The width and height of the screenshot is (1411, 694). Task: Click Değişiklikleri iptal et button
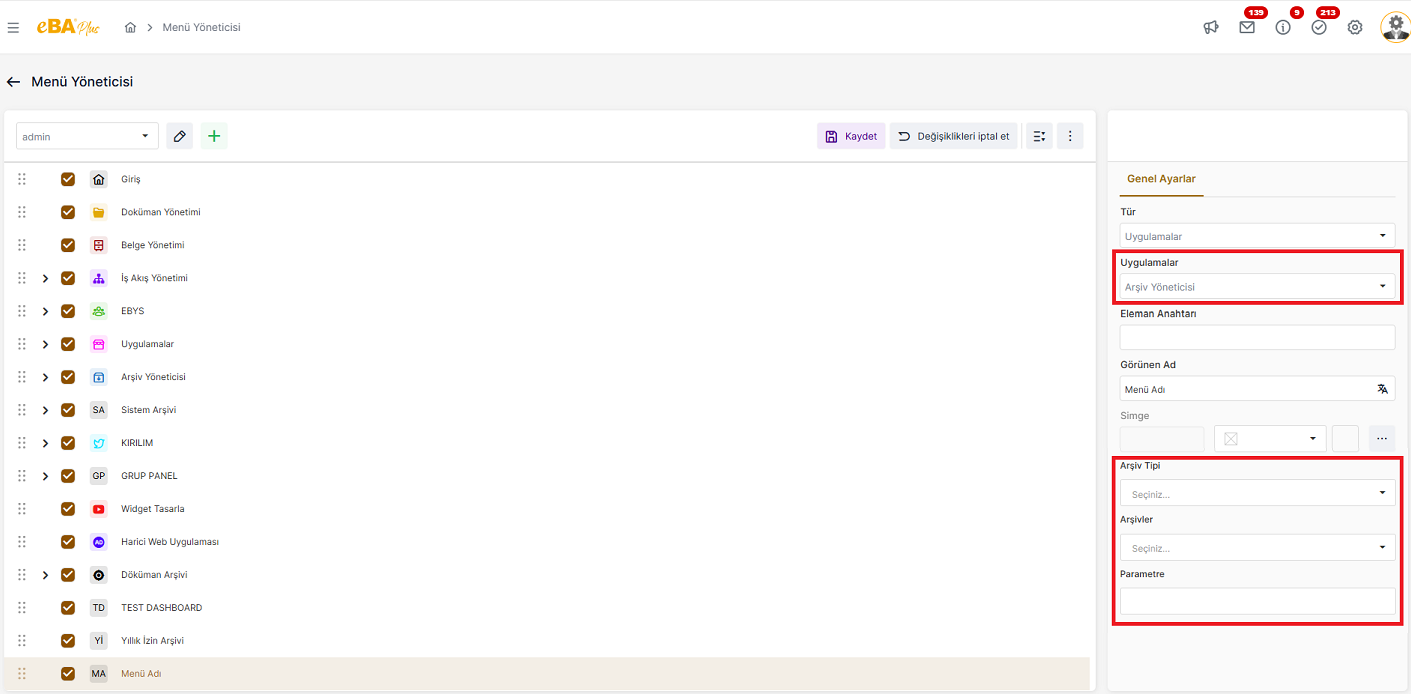(x=954, y=136)
